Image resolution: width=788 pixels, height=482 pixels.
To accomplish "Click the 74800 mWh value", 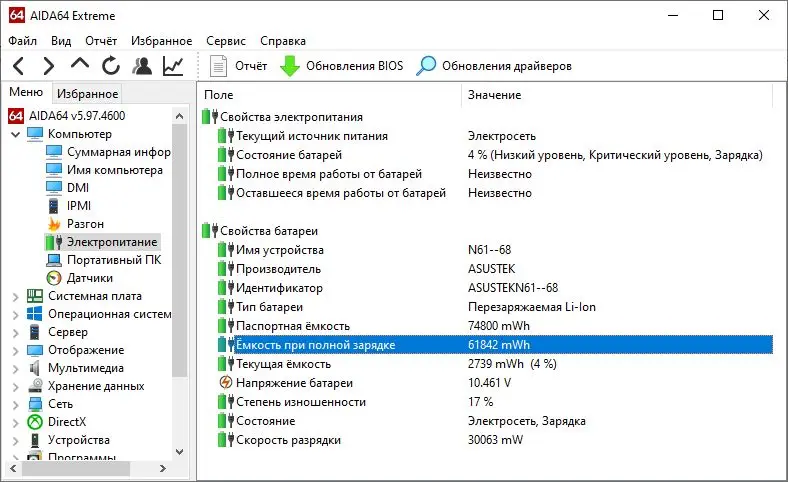I will 499,326.
